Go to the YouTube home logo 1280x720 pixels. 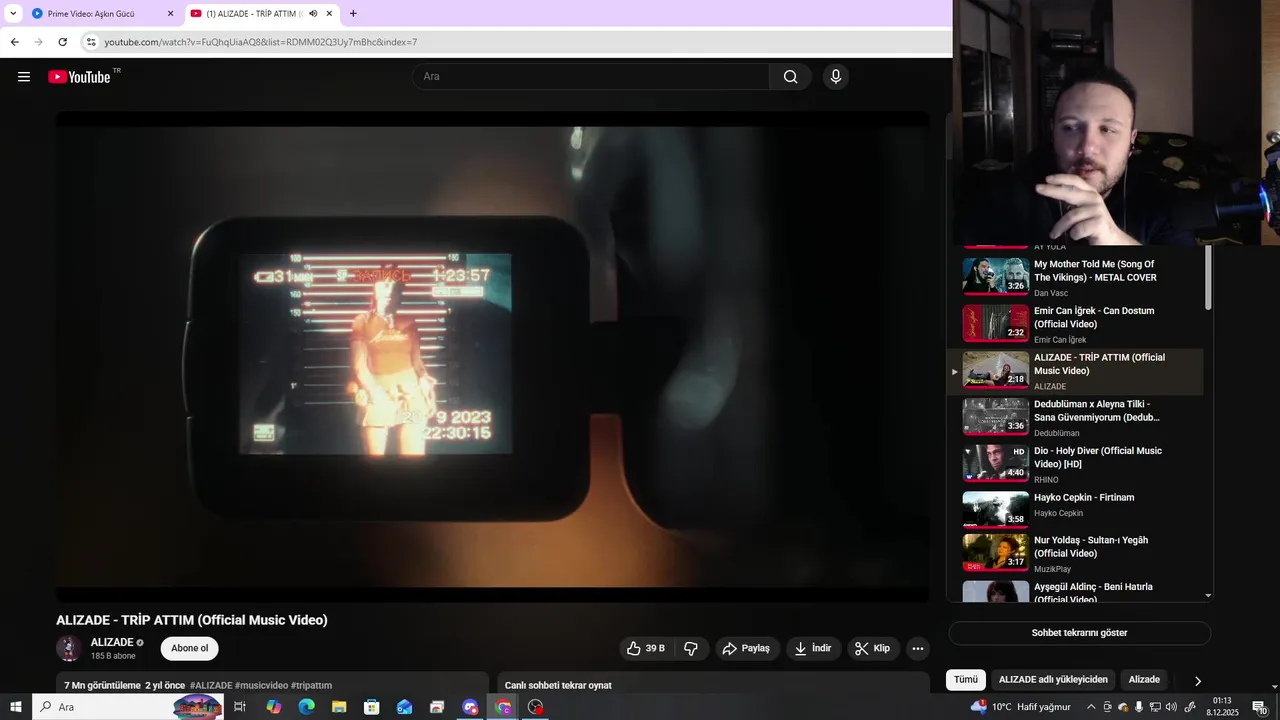click(x=79, y=77)
